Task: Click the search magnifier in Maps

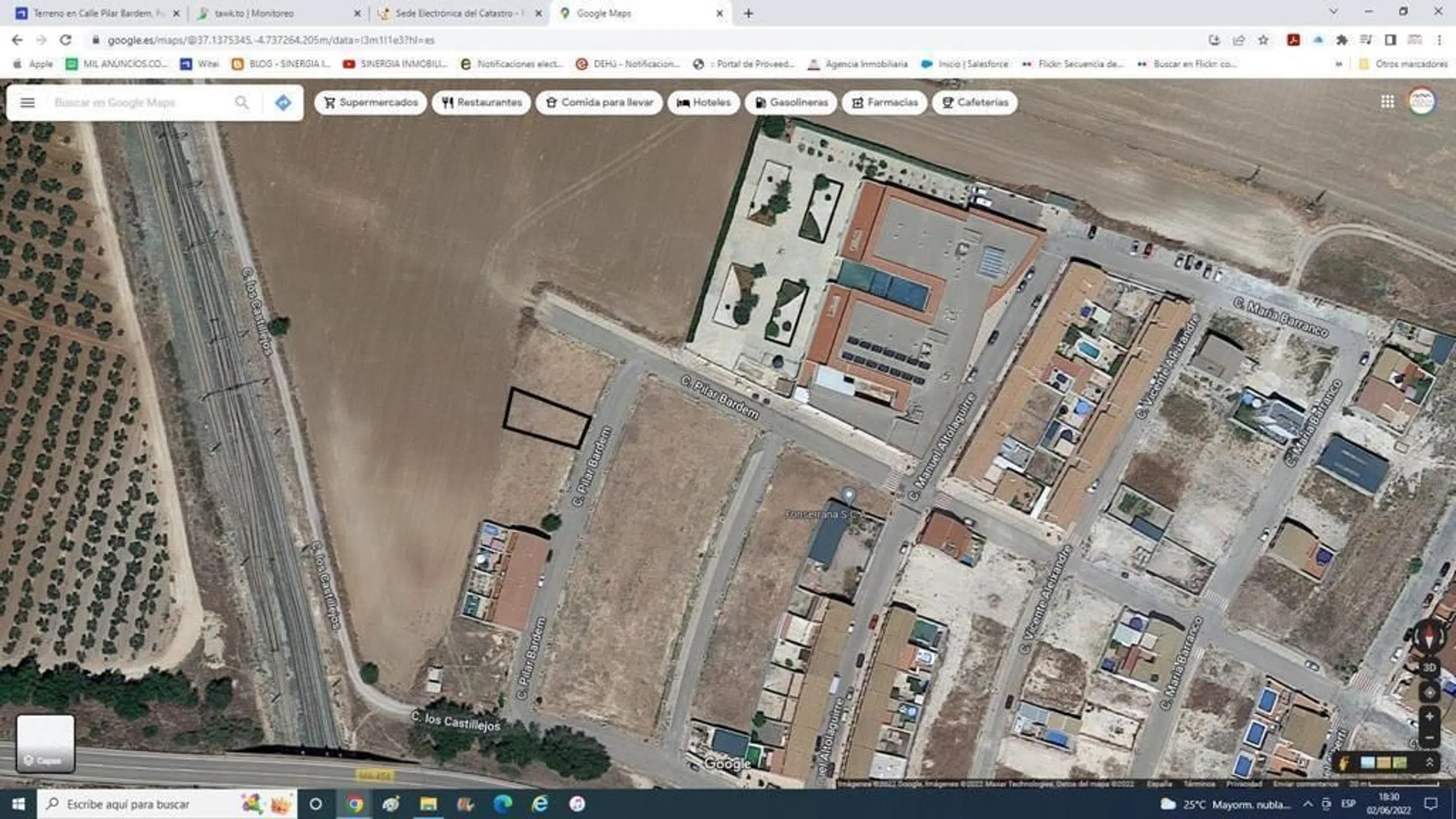Action: tap(242, 102)
